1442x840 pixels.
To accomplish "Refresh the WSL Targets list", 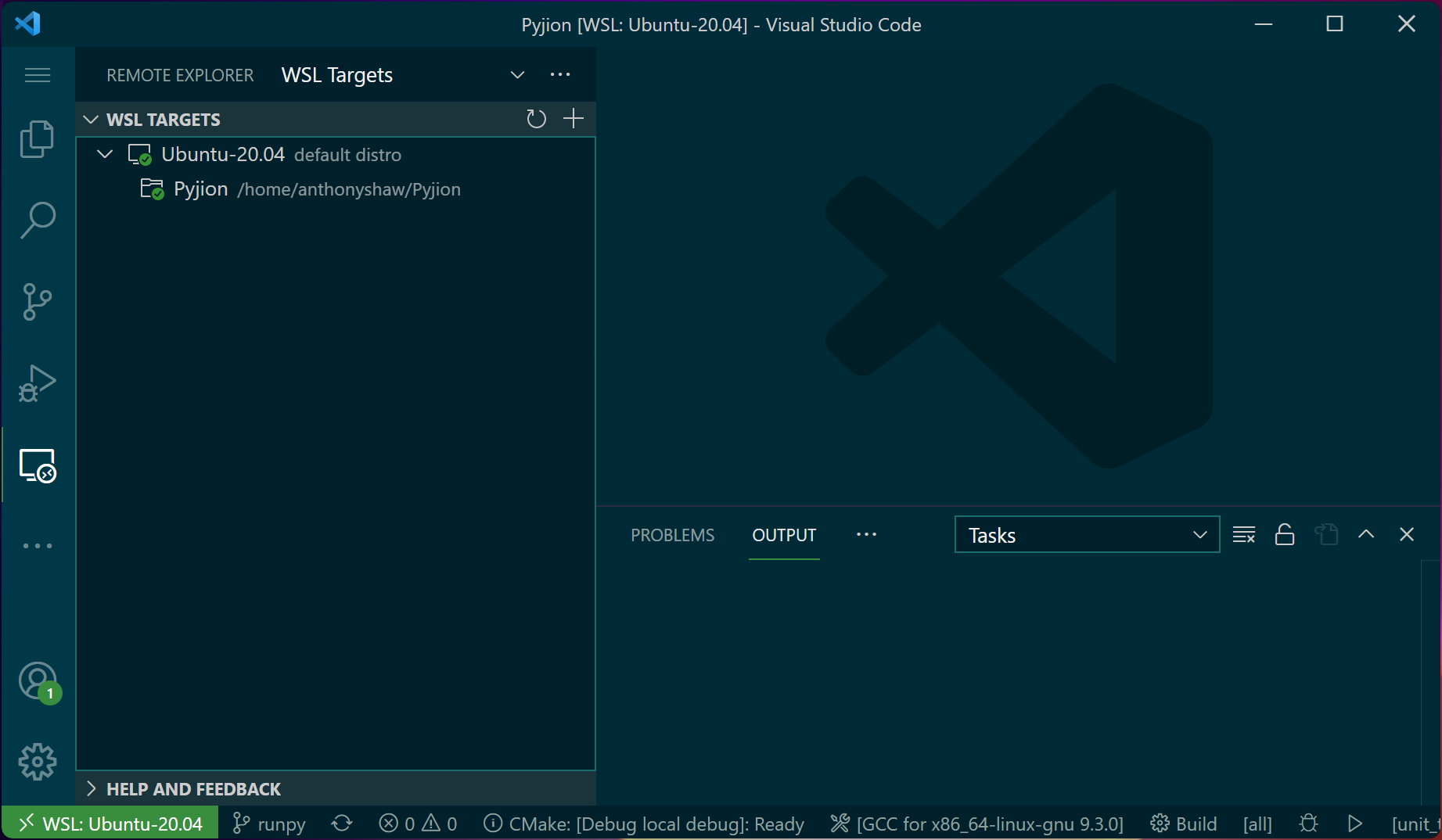I will pyautogui.click(x=536, y=119).
